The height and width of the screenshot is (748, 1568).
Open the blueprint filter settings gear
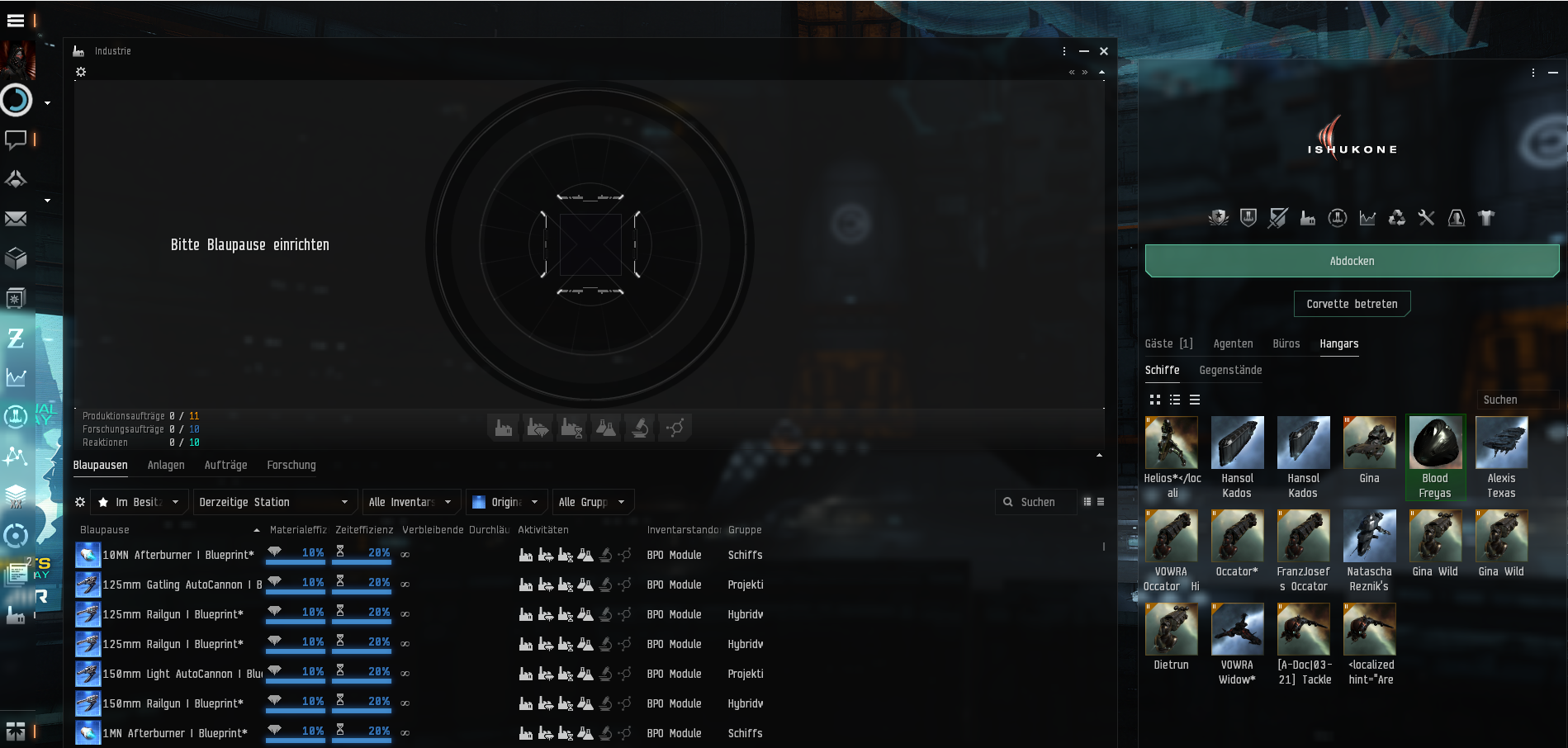tap(80, 502)
